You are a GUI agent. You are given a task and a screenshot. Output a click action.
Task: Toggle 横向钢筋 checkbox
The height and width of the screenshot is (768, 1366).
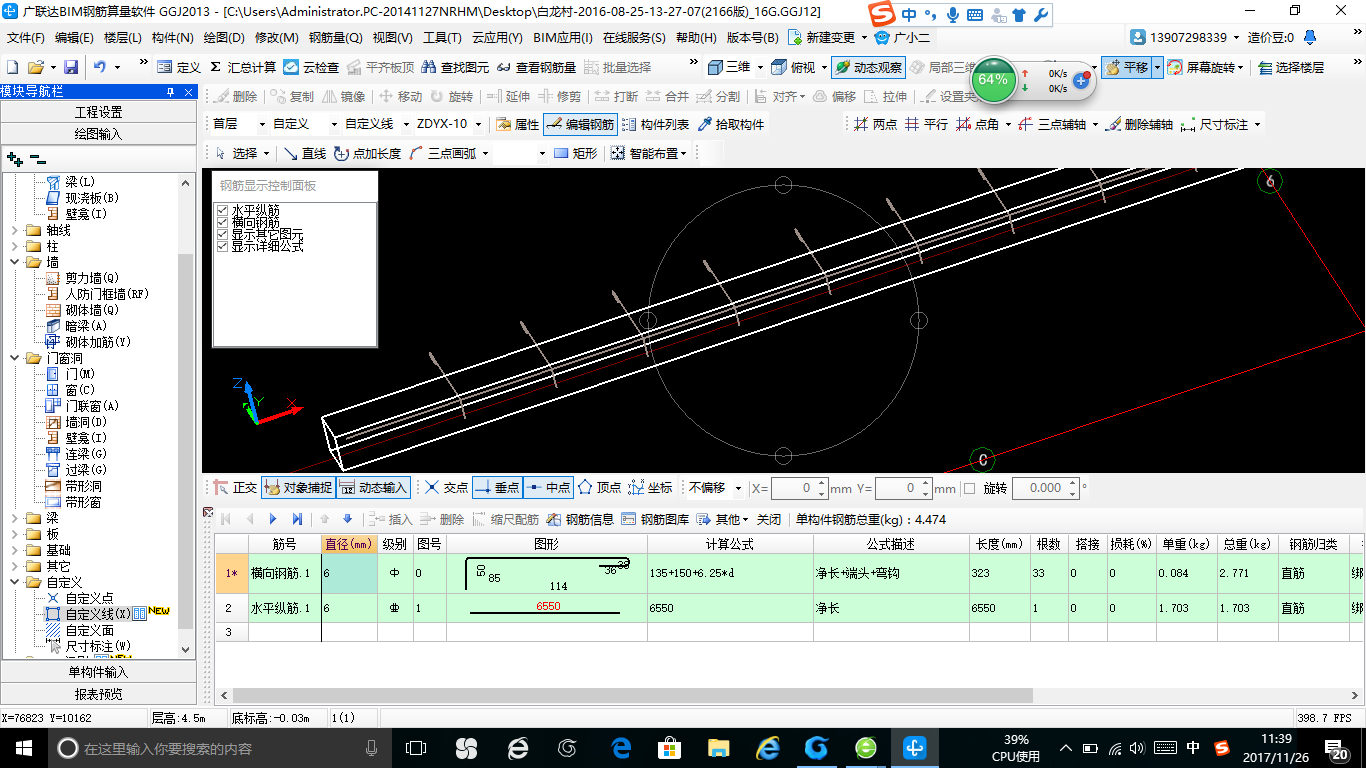[x=222, y=222]
